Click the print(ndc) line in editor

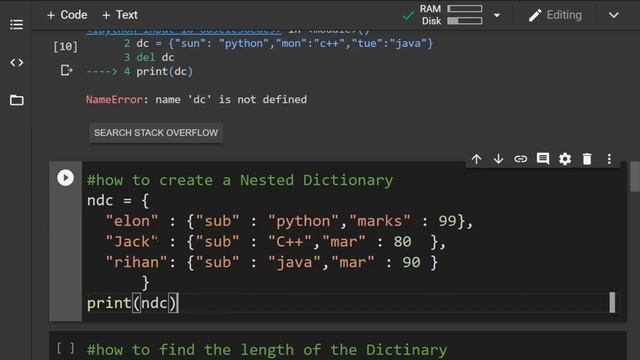[132, 303]
